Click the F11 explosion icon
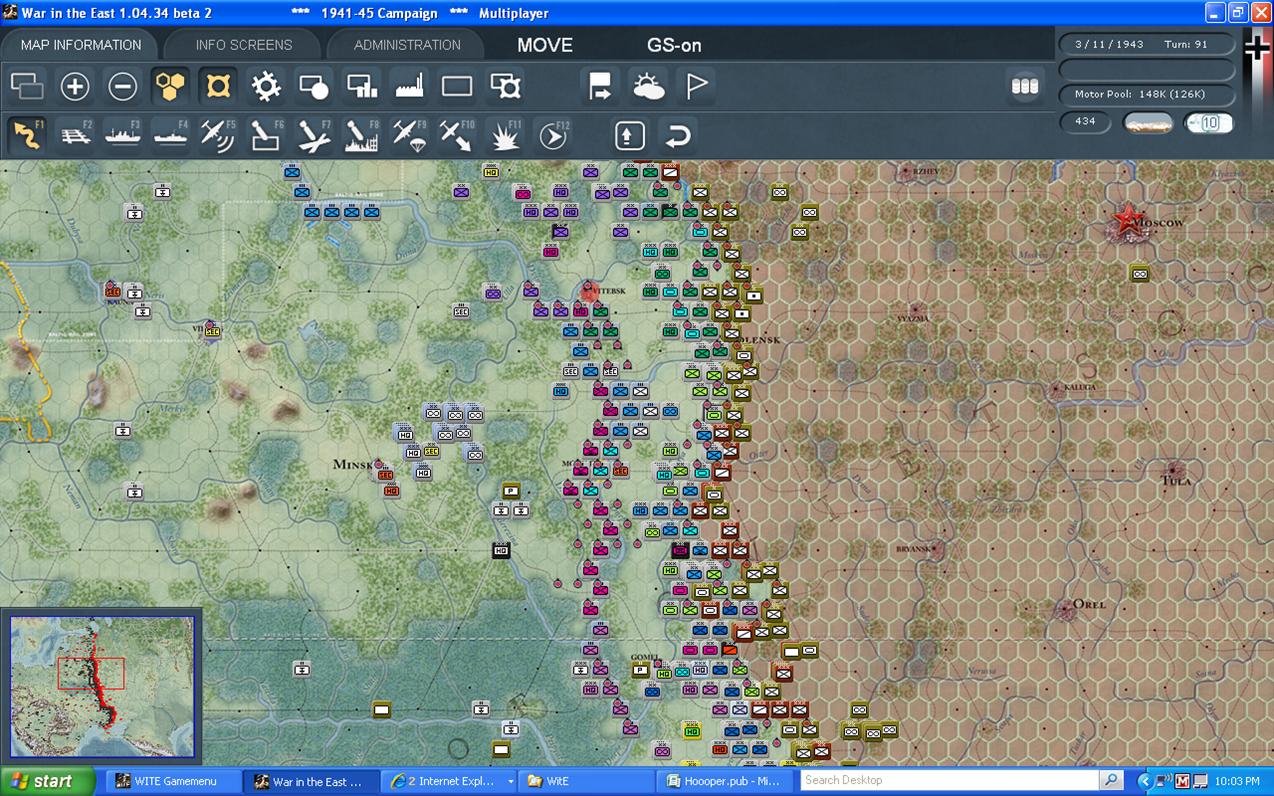This screenshot has width=1274, height=796. [x=506, y=134]
